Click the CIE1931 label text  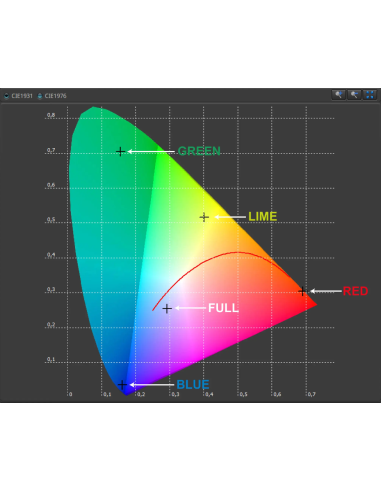tap(22, 96)
